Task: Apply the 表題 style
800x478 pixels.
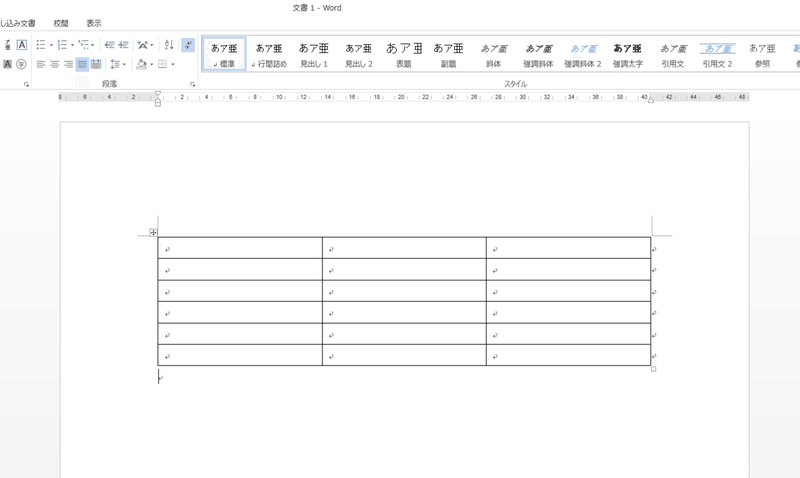Action: click(404, 54)
